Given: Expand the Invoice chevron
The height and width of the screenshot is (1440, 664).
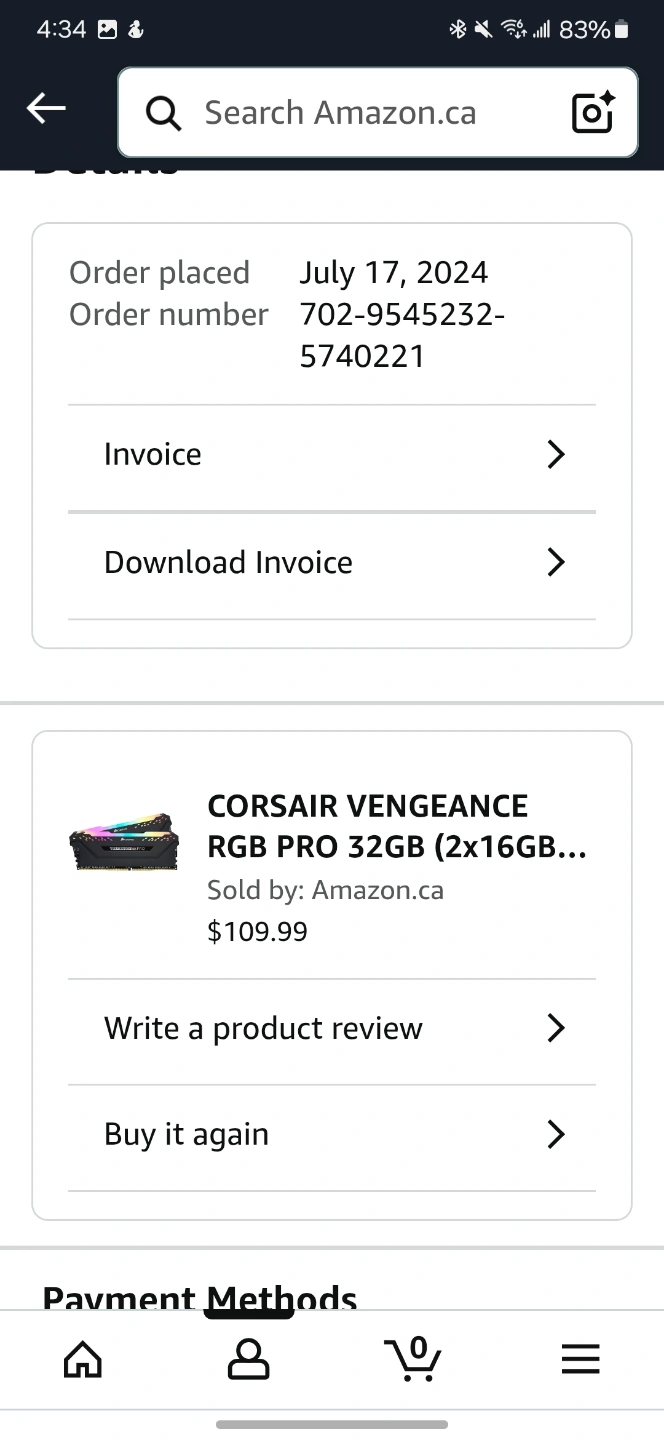Looking at the screenshot, I should tap(557, 454).
